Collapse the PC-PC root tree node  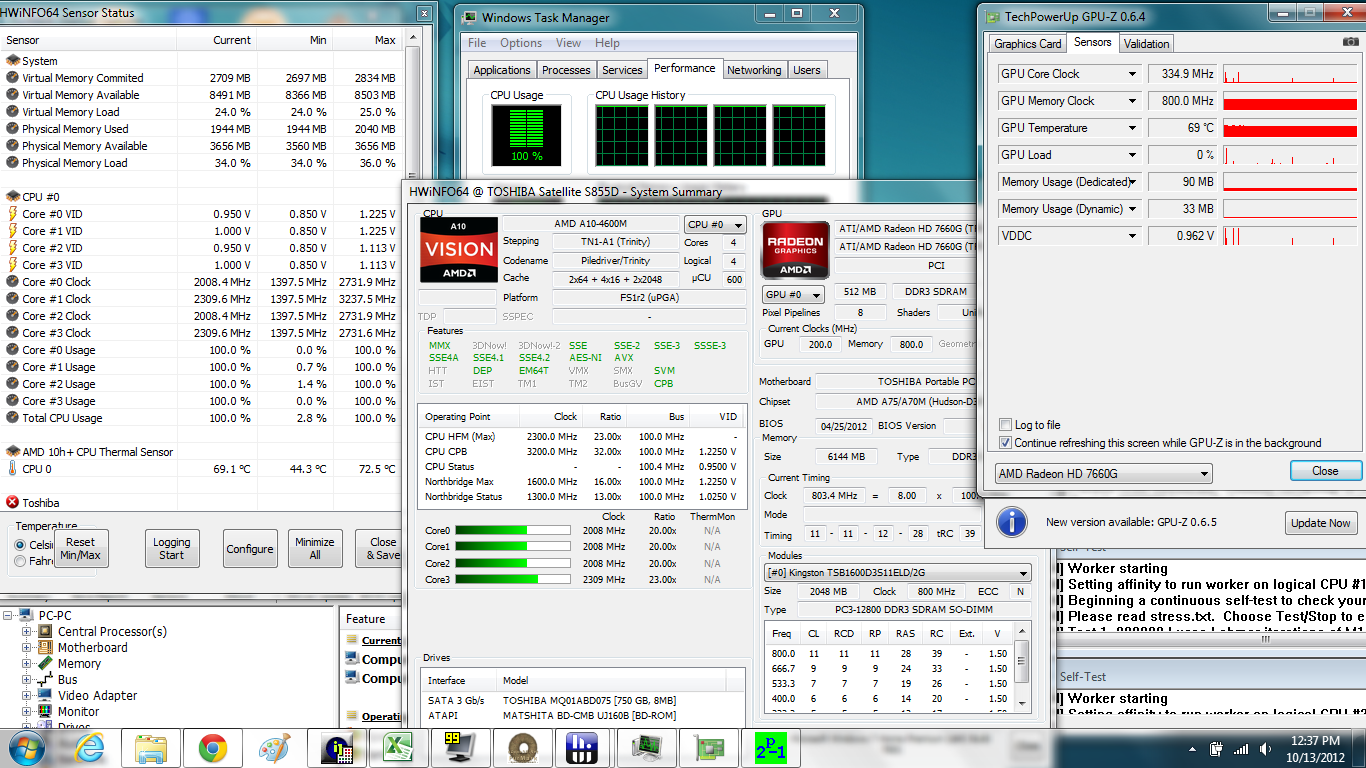[9, 615]
